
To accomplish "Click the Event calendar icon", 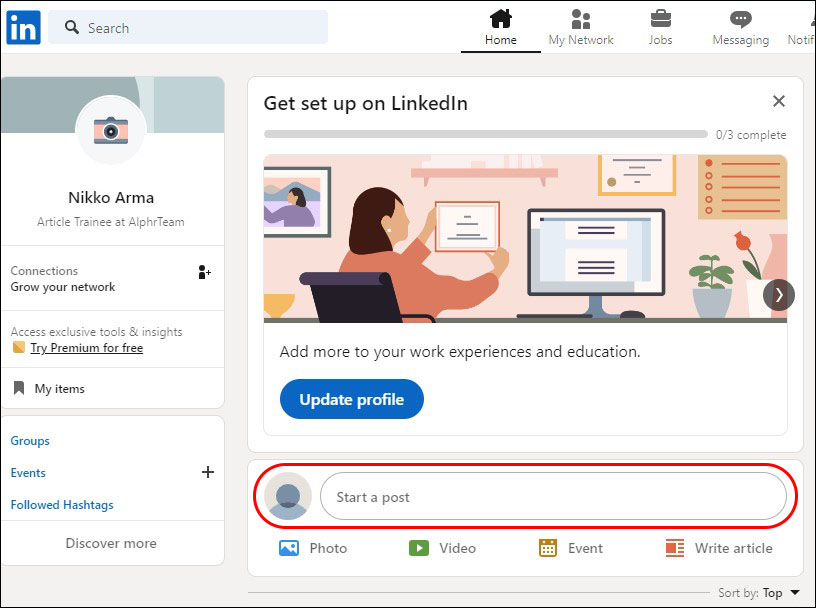I will (547, 548).
